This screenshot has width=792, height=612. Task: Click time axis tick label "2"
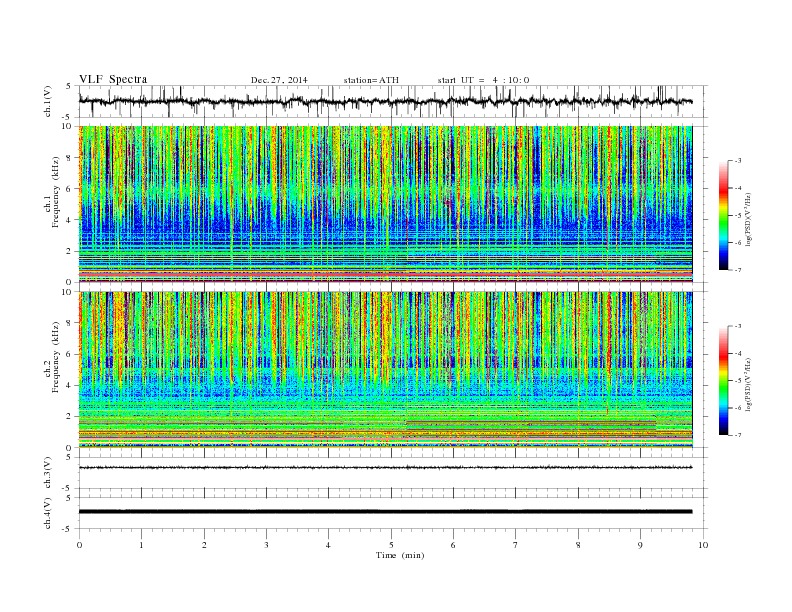point(204,545)
